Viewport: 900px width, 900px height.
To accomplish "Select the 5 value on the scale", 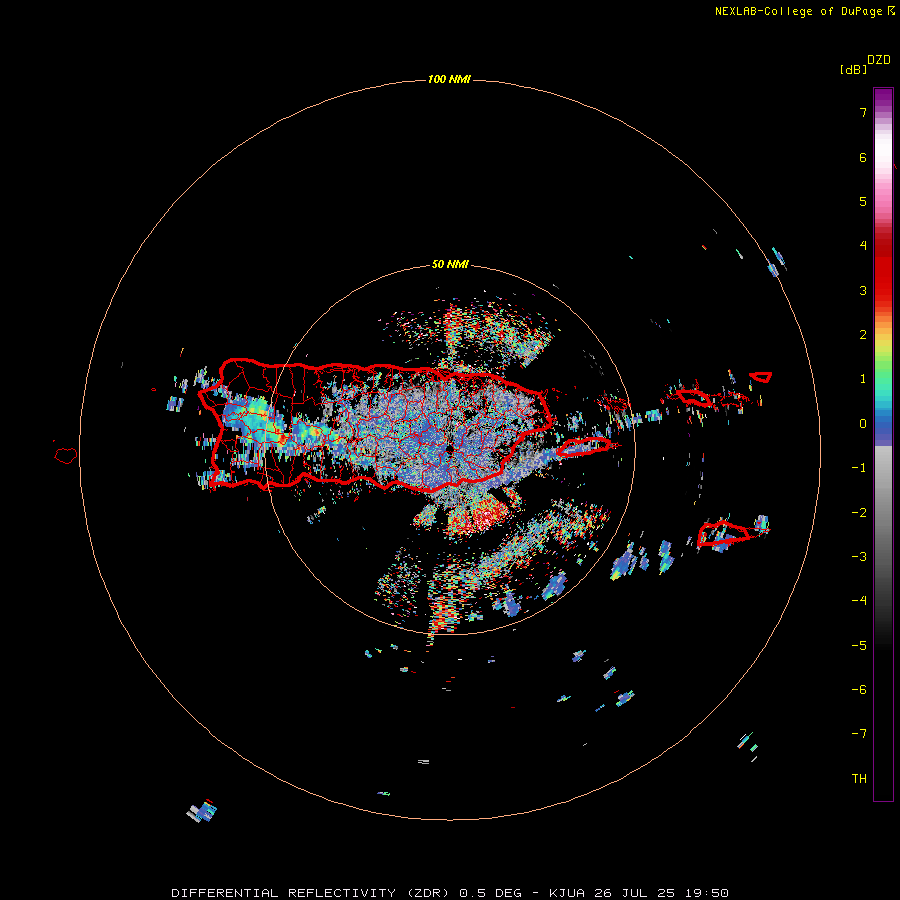I will pyautogui.click(x=863, y=201).
